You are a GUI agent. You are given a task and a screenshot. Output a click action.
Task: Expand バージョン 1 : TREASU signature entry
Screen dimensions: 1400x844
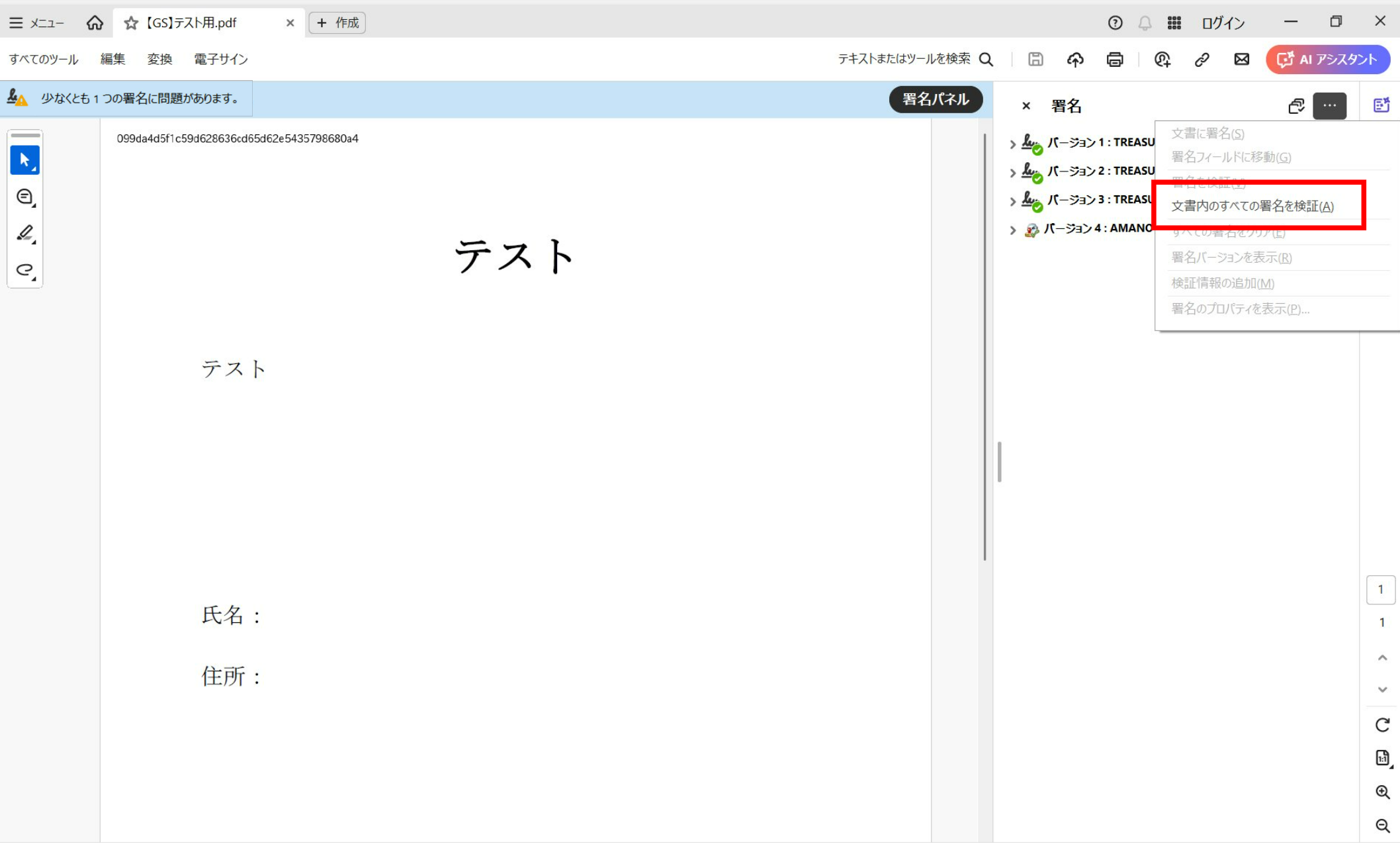point(1012,144)
